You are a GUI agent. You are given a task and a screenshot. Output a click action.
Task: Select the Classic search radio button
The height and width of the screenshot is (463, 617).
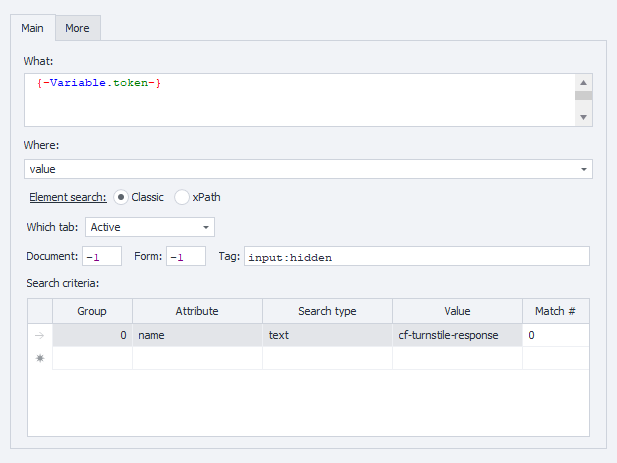[121, 197]
